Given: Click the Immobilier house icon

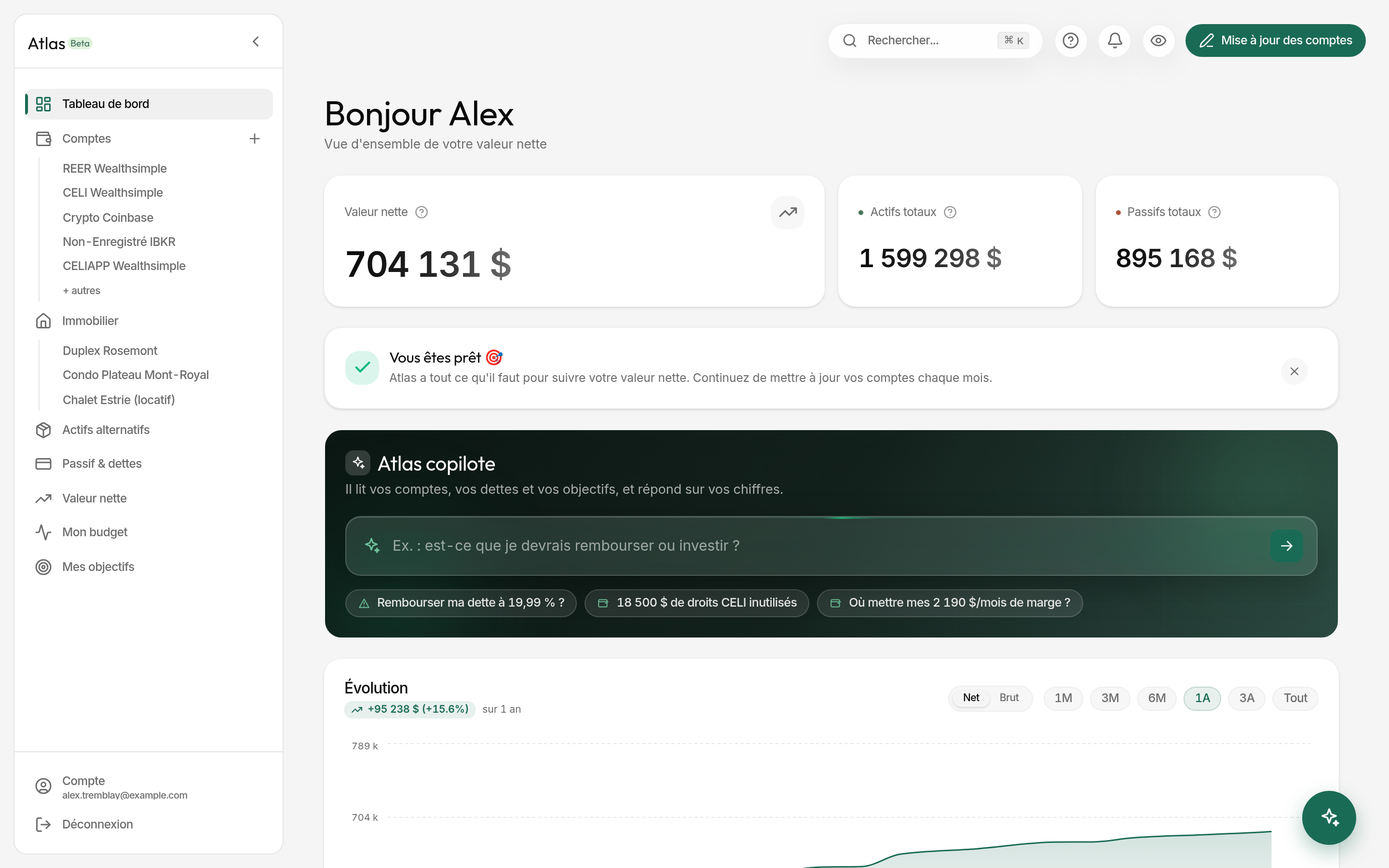Looking at the screenshot, I should click(x=43, y=321).
